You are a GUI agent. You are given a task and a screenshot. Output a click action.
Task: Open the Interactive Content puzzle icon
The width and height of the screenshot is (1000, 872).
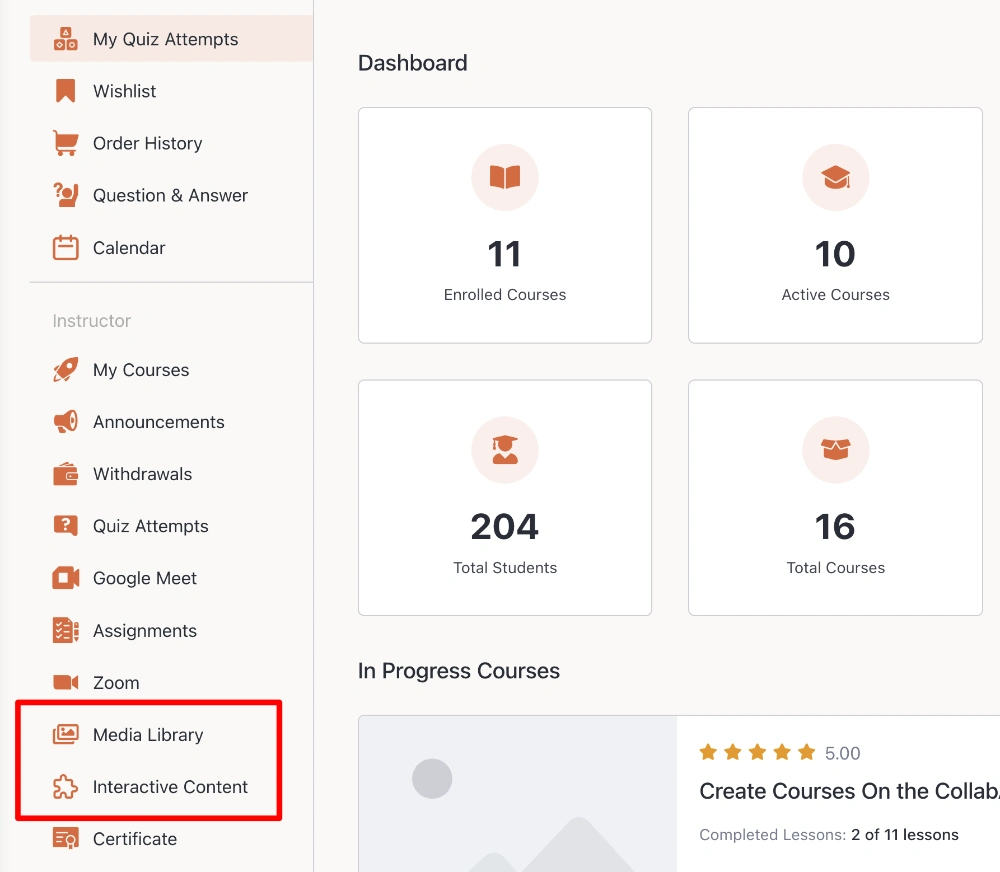tap(64, 786)
